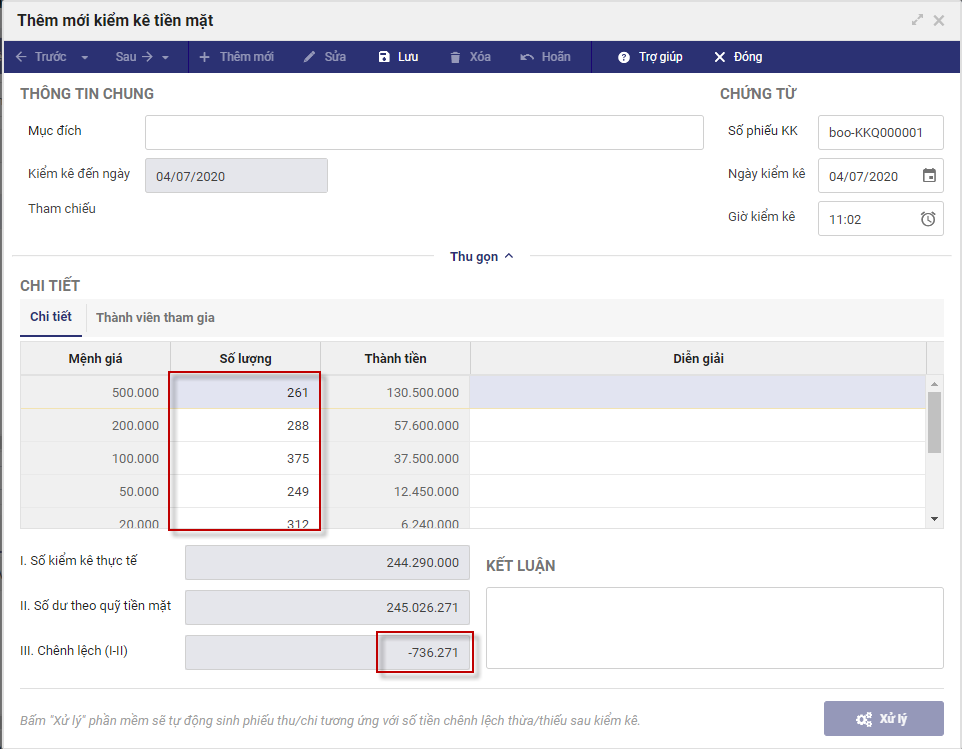
Task: Click the Trước back arrow button
Action: 41,57
